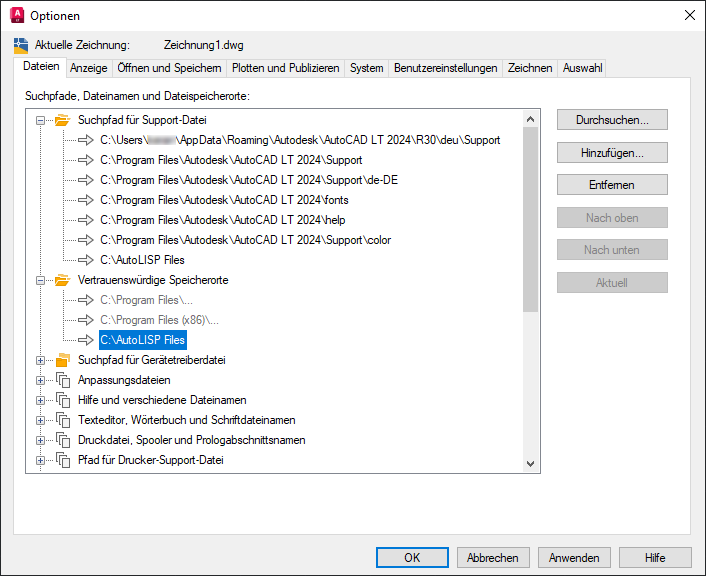The image size is (706, 576).
Task: Expand the Suchpfad für Gerätetreiberdatei node
Action: tap(41, 360)
